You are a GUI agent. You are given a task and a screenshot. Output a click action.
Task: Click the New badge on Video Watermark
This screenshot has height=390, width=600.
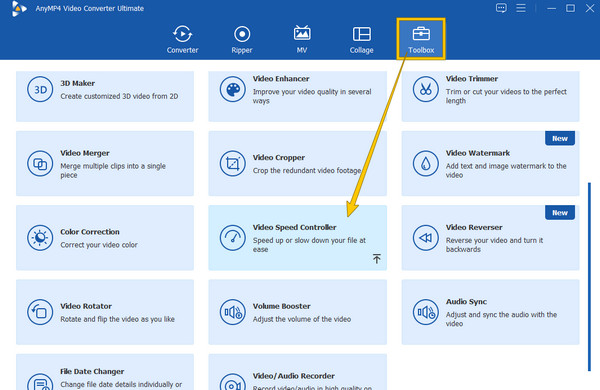pyautogui.click(x=560, y=138)
